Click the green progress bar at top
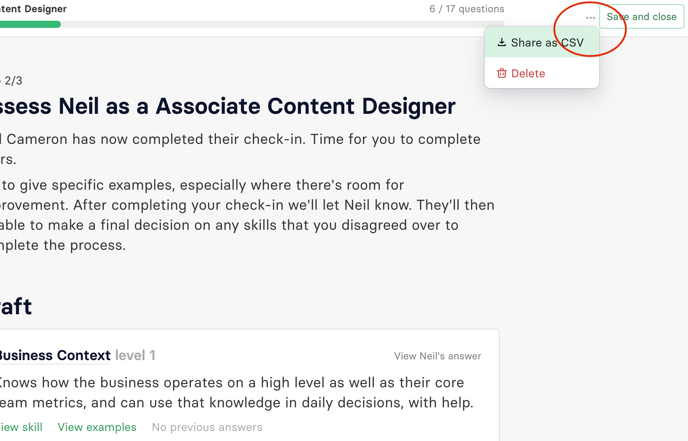The image size is (688, 441). point(30,24)
